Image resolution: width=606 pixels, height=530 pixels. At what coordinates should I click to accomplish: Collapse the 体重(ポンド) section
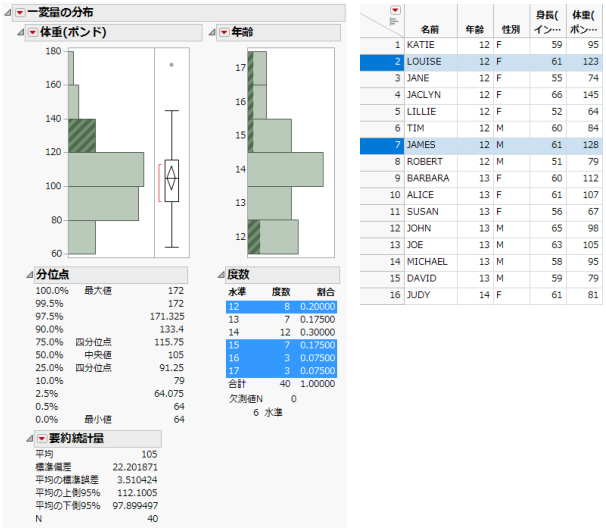[20, 32]
